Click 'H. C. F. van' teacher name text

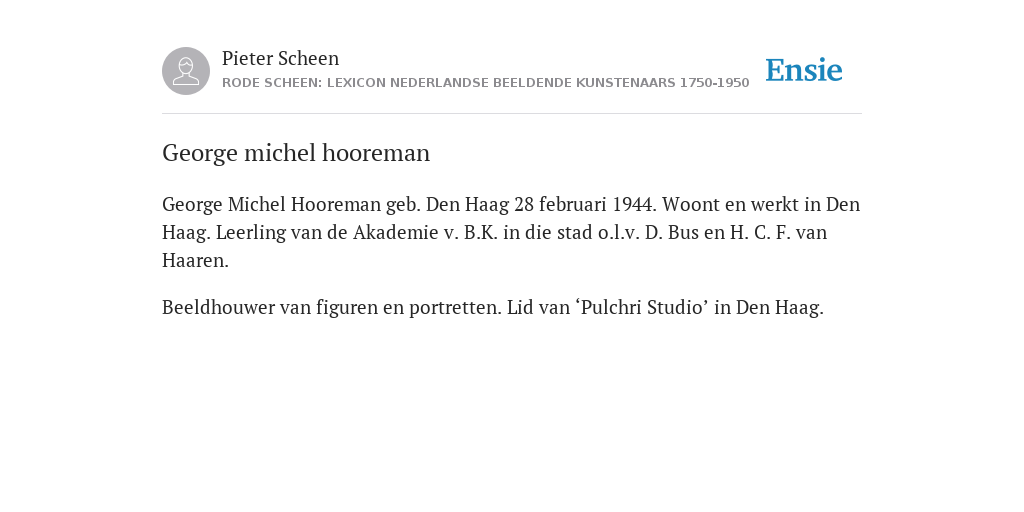pos(778,232)
